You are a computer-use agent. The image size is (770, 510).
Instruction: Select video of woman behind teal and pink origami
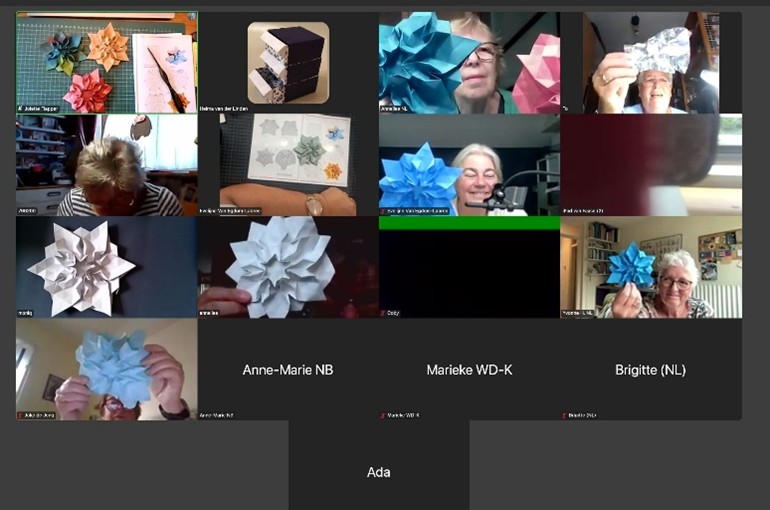[x=469, y=62]
